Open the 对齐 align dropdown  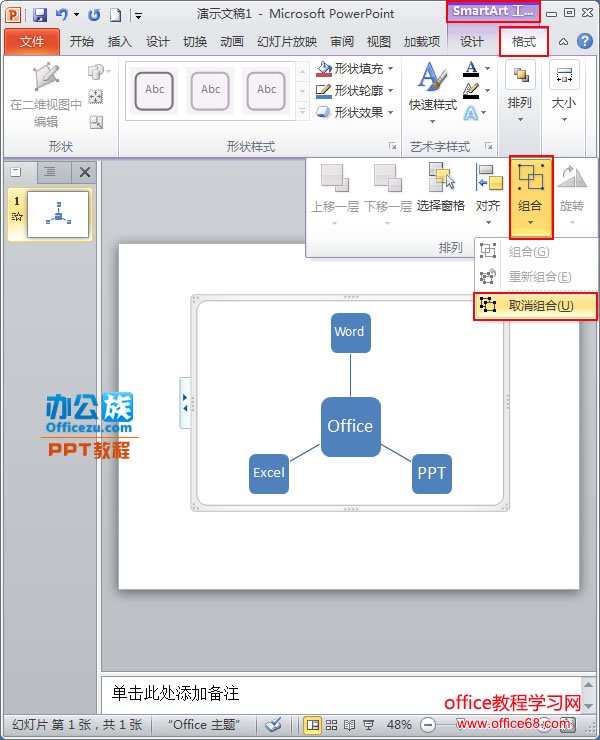point(488,193)
